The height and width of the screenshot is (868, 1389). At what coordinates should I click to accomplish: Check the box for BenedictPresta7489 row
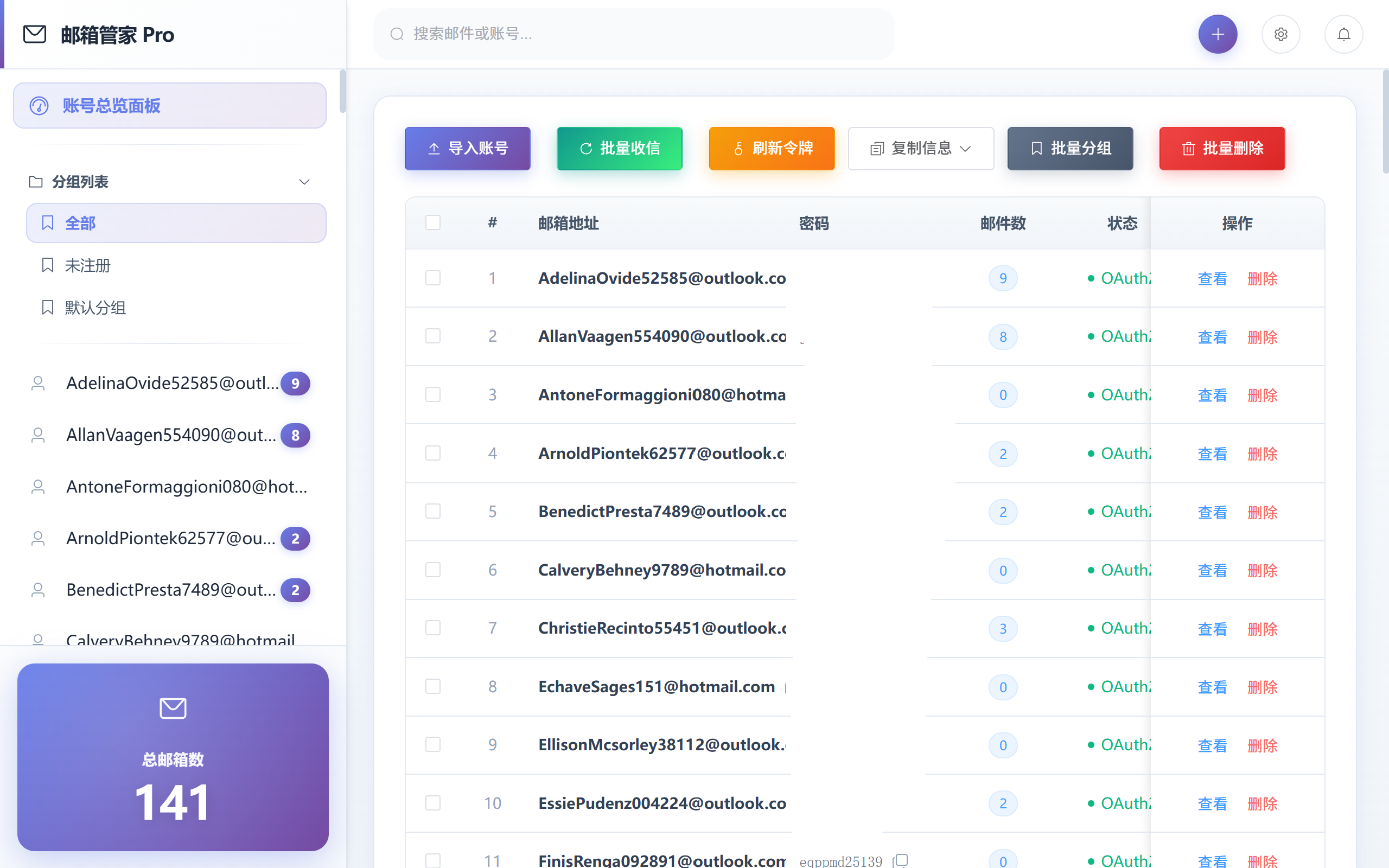point(433,511)
